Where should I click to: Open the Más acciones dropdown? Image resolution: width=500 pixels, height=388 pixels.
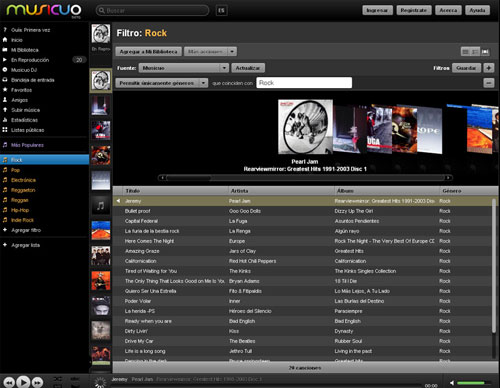pos(210,52)
